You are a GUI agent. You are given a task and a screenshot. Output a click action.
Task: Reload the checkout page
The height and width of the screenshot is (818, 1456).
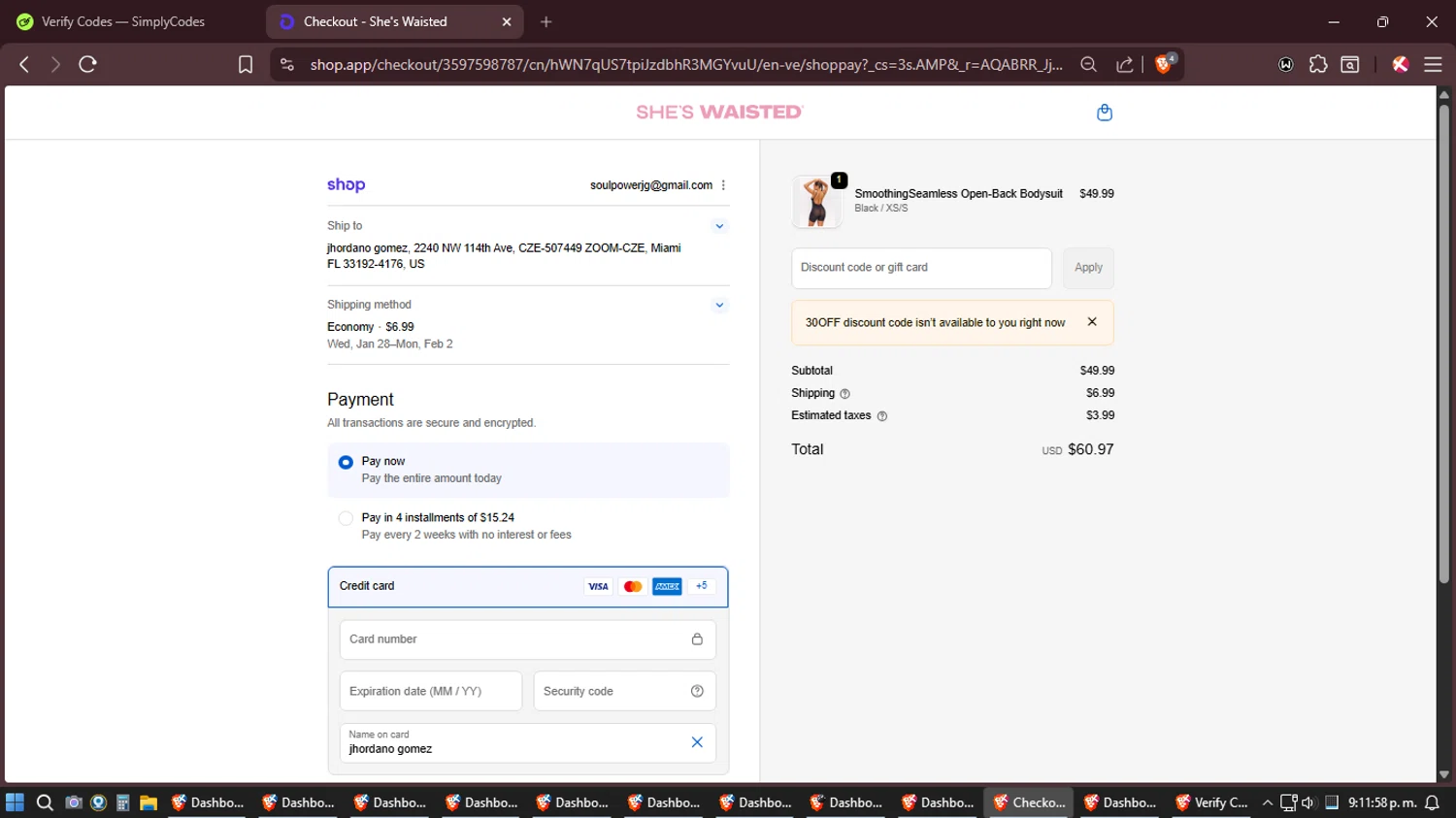click(x=87, y=64)
